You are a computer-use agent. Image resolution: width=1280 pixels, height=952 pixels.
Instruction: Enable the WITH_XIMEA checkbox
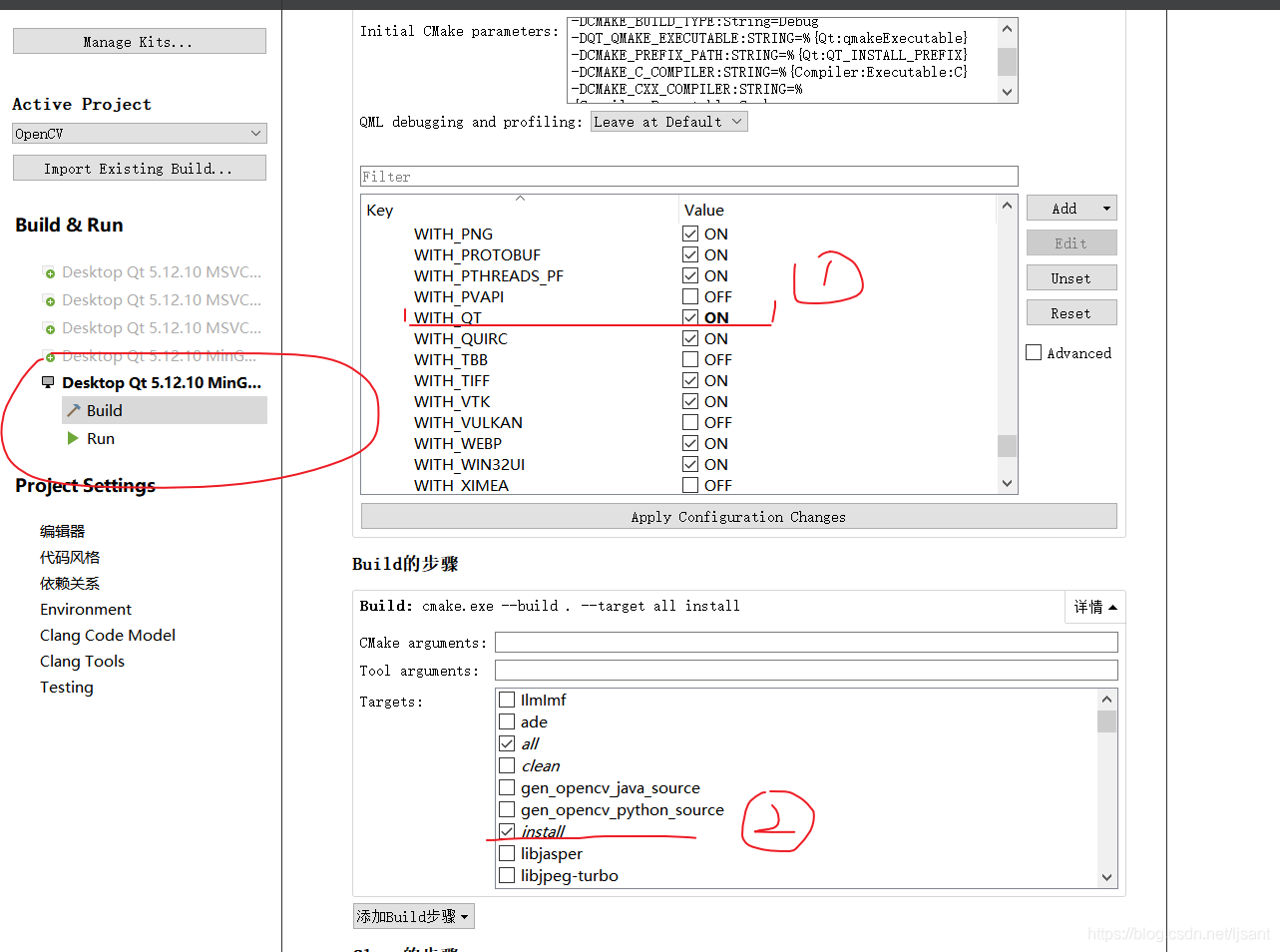point(690,485)
